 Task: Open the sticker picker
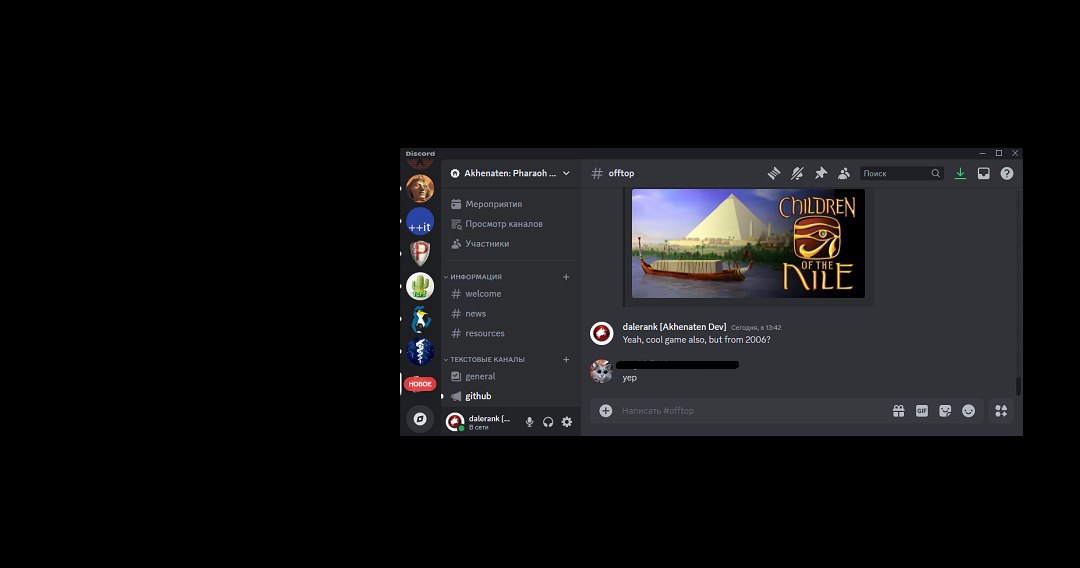pyautogui.click(x=945, y=411)
